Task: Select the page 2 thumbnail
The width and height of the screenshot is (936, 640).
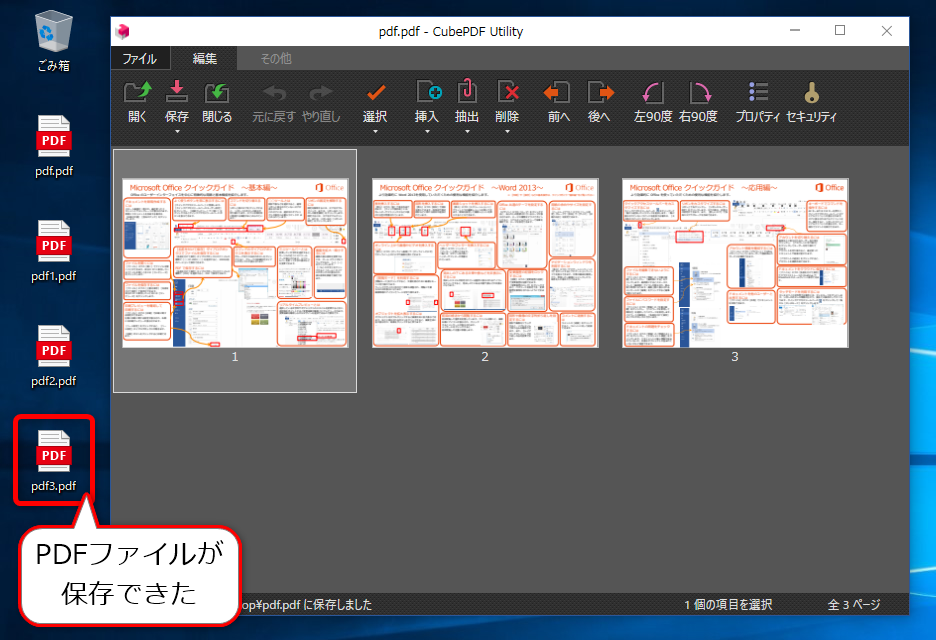Action: (485, 263)
